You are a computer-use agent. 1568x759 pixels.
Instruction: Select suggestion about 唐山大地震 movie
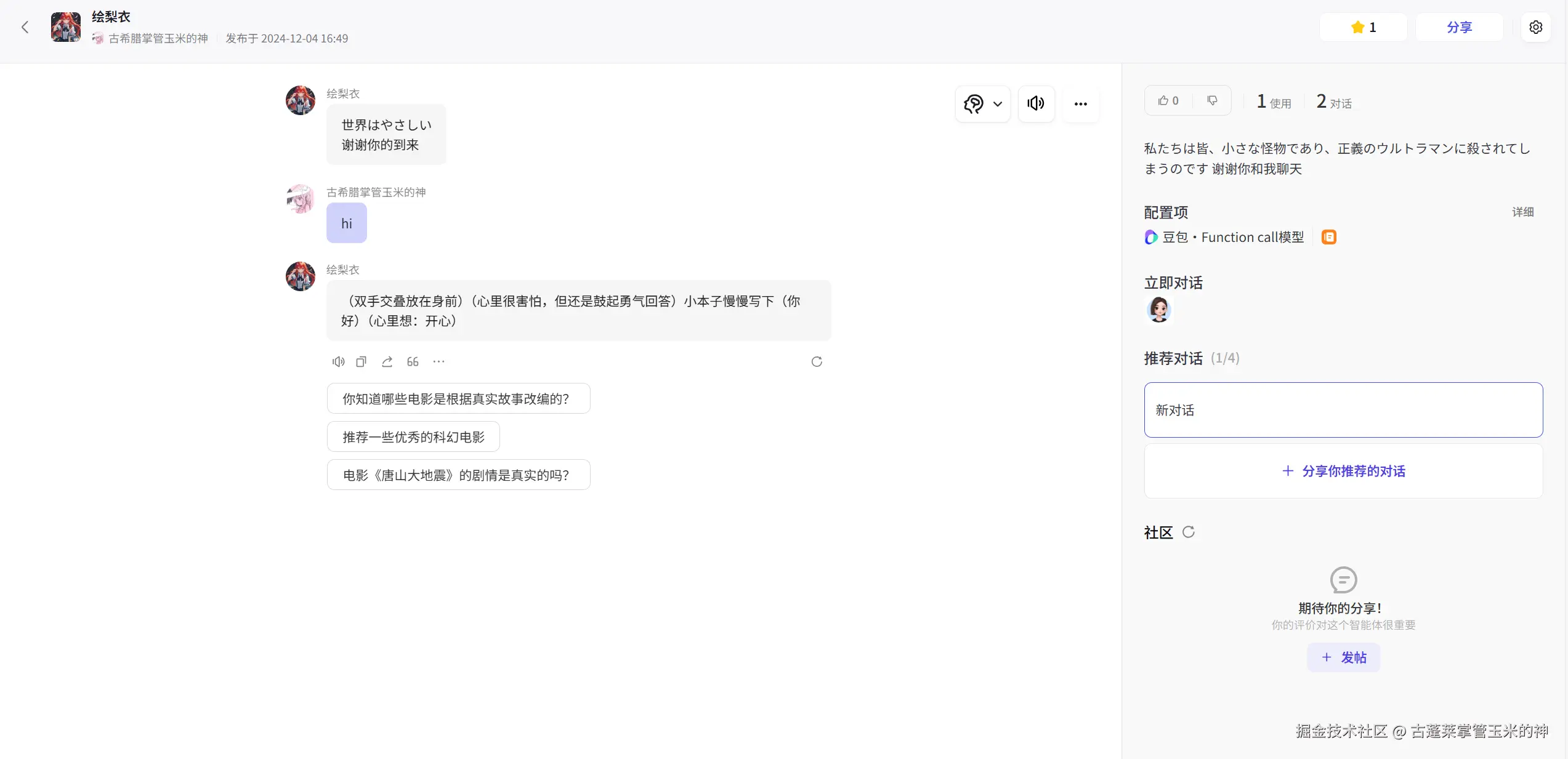(x=458, y=475)
